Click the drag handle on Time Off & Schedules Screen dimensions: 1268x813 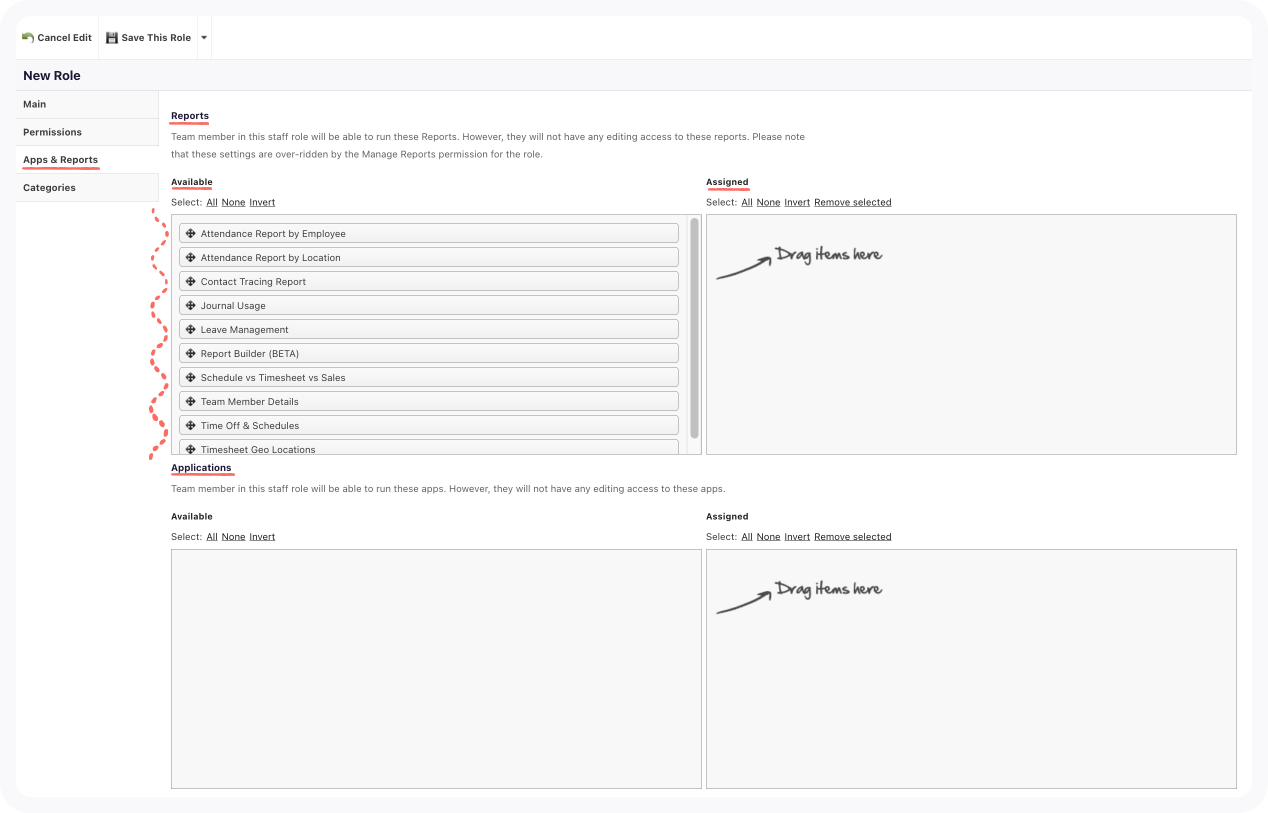(190, 425)
